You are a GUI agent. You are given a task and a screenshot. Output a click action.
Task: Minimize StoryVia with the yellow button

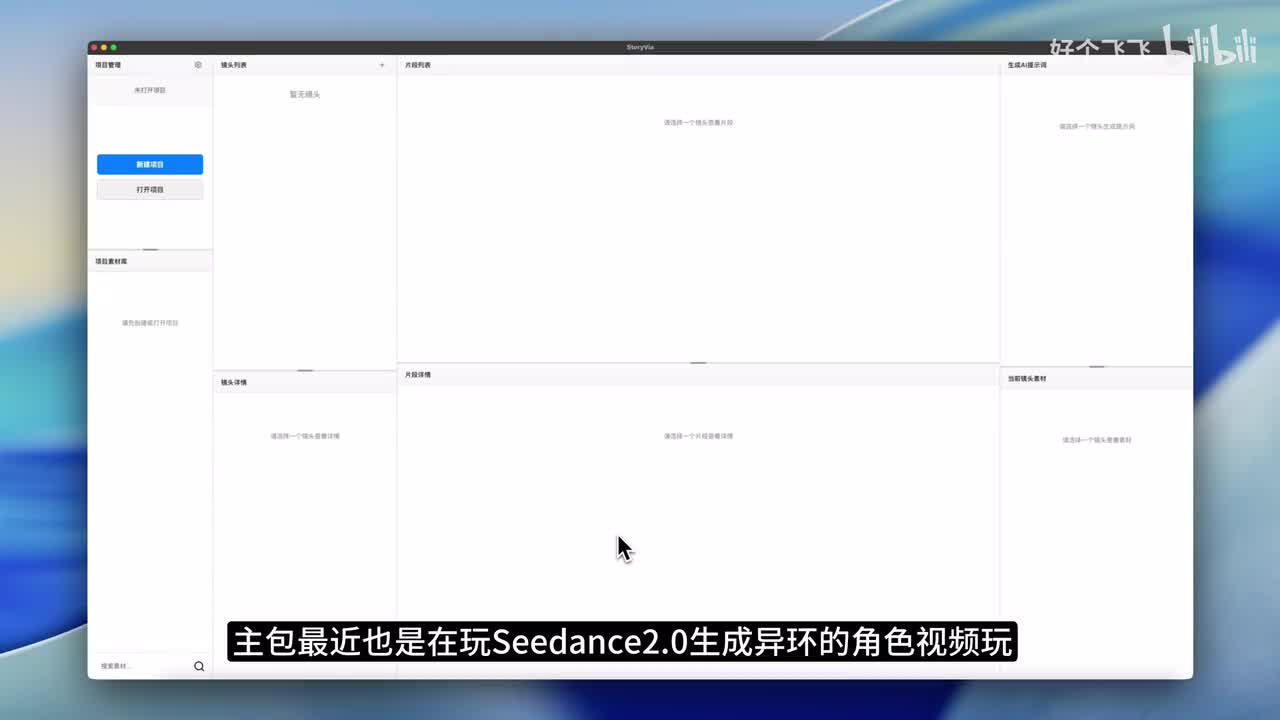103,47
